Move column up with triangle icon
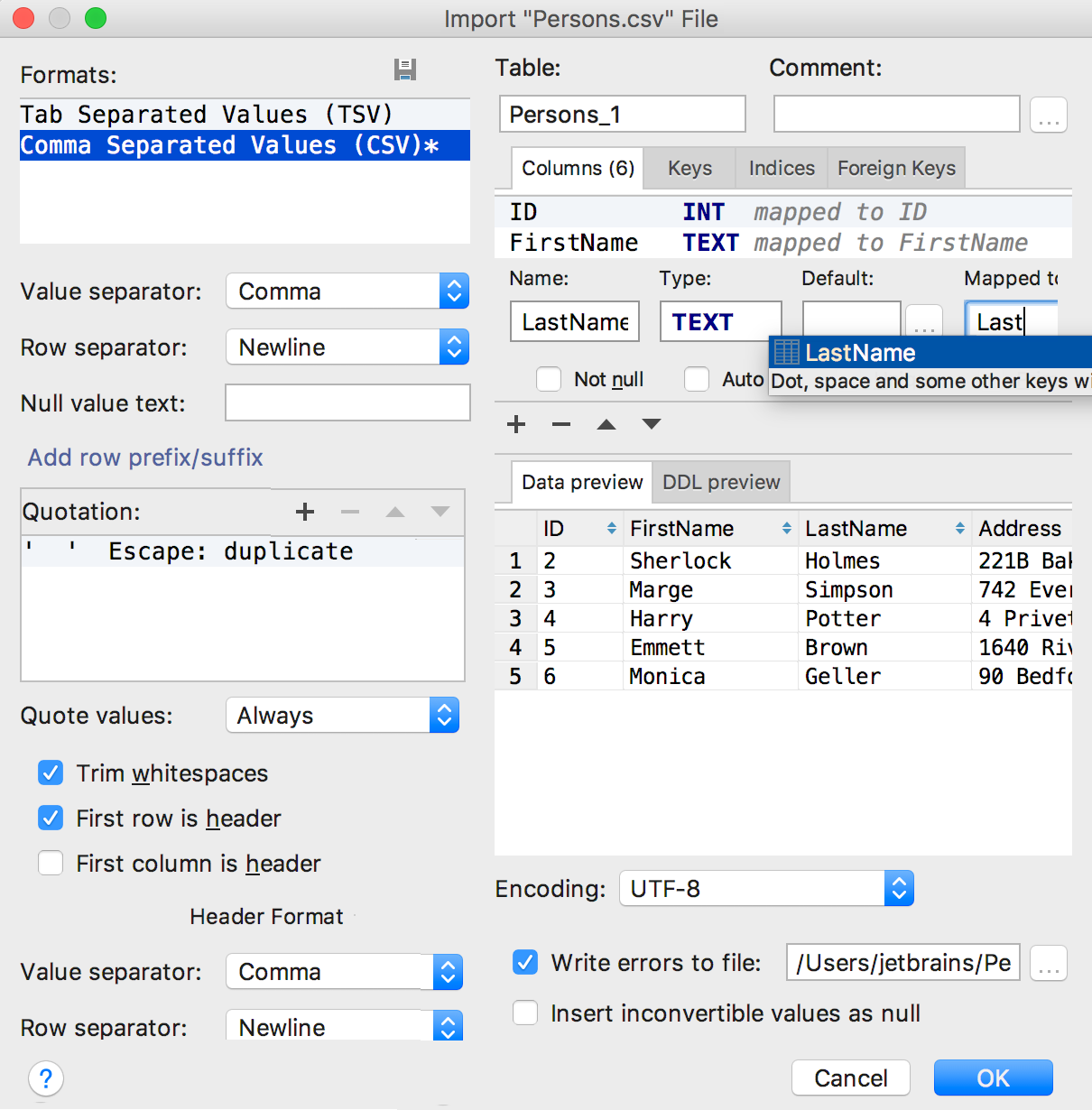 (606, 424)
